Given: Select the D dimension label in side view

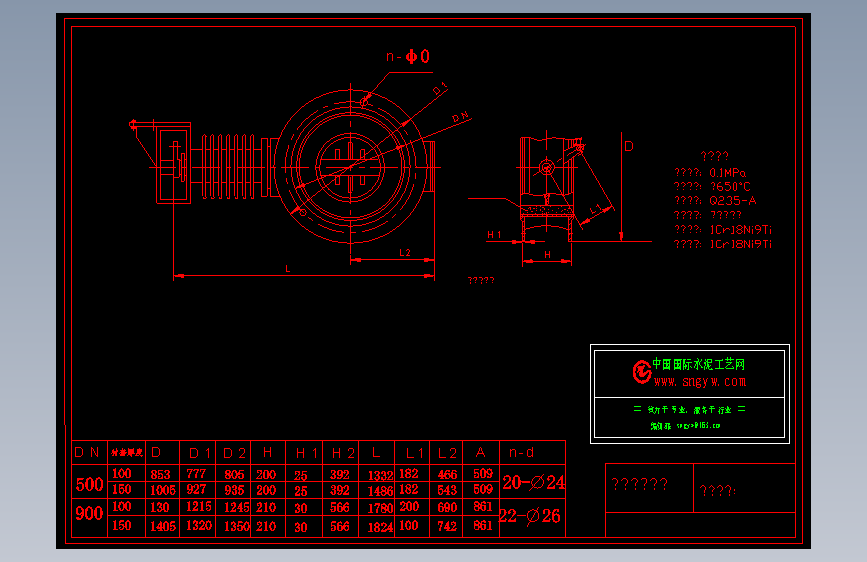Looking at the screenshot, I should (x=629, y=146).
